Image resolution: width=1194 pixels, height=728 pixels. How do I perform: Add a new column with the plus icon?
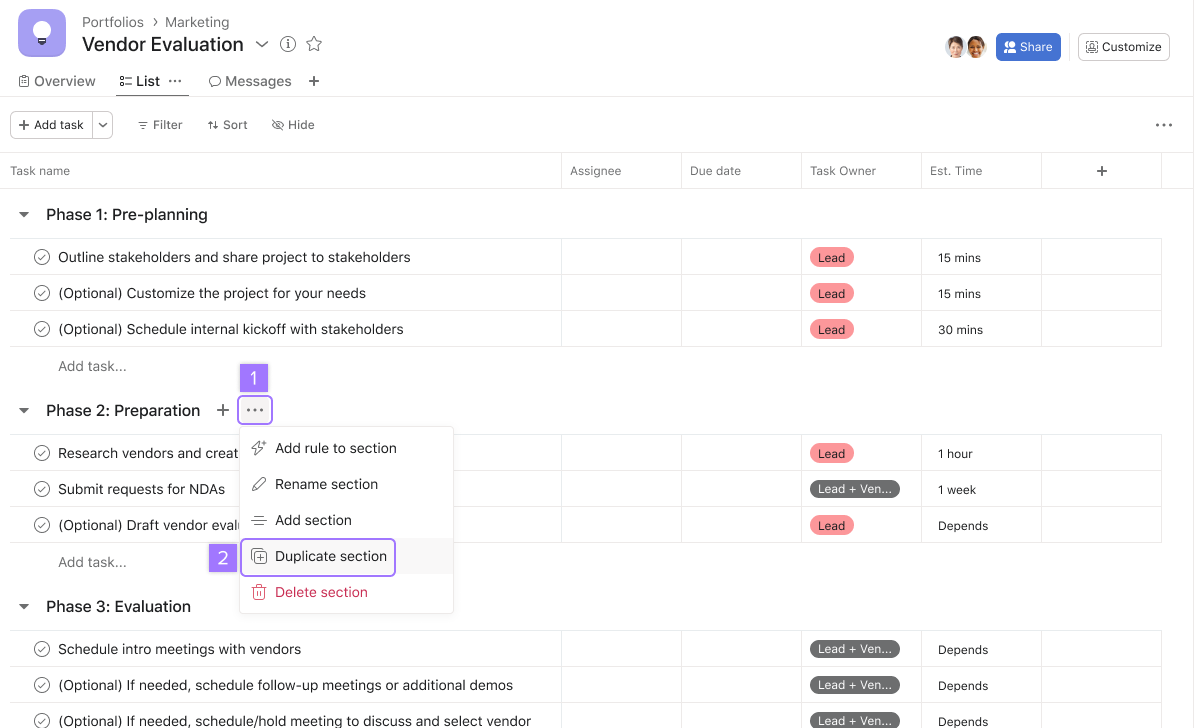1101,170
